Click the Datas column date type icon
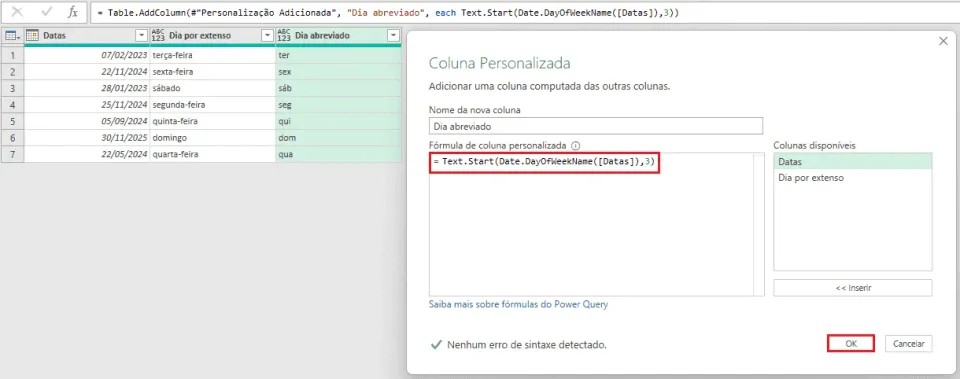Screen dimensions: 960x379 click(32, 36)
